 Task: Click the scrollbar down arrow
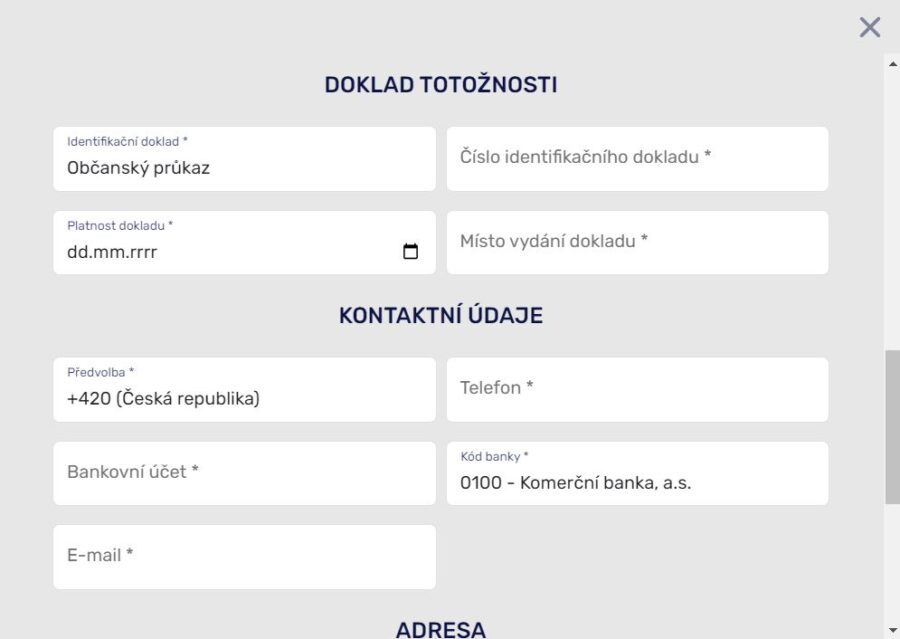pos(892,630)
